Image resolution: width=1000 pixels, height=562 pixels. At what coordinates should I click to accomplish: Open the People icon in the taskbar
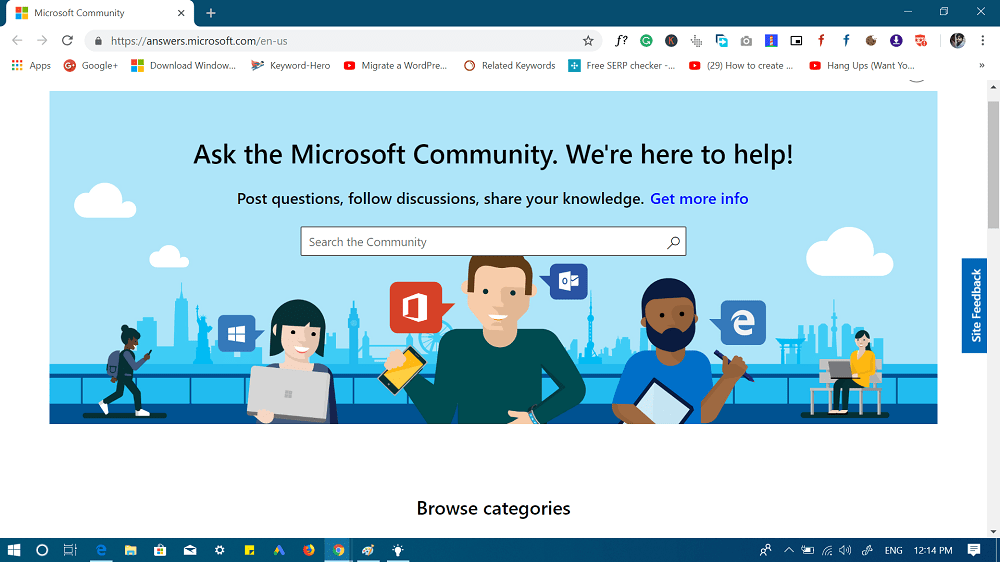(766, 550)
